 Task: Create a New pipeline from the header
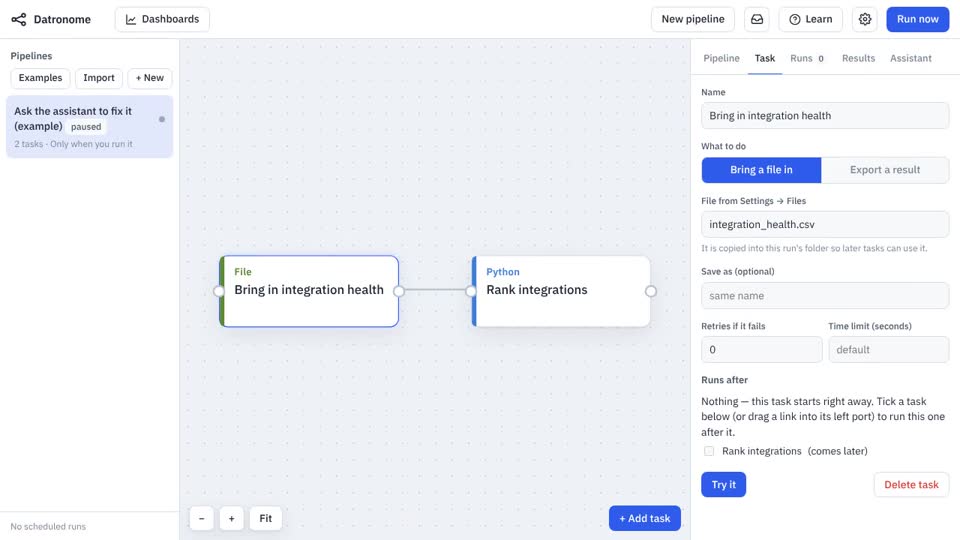pos(692,19)
